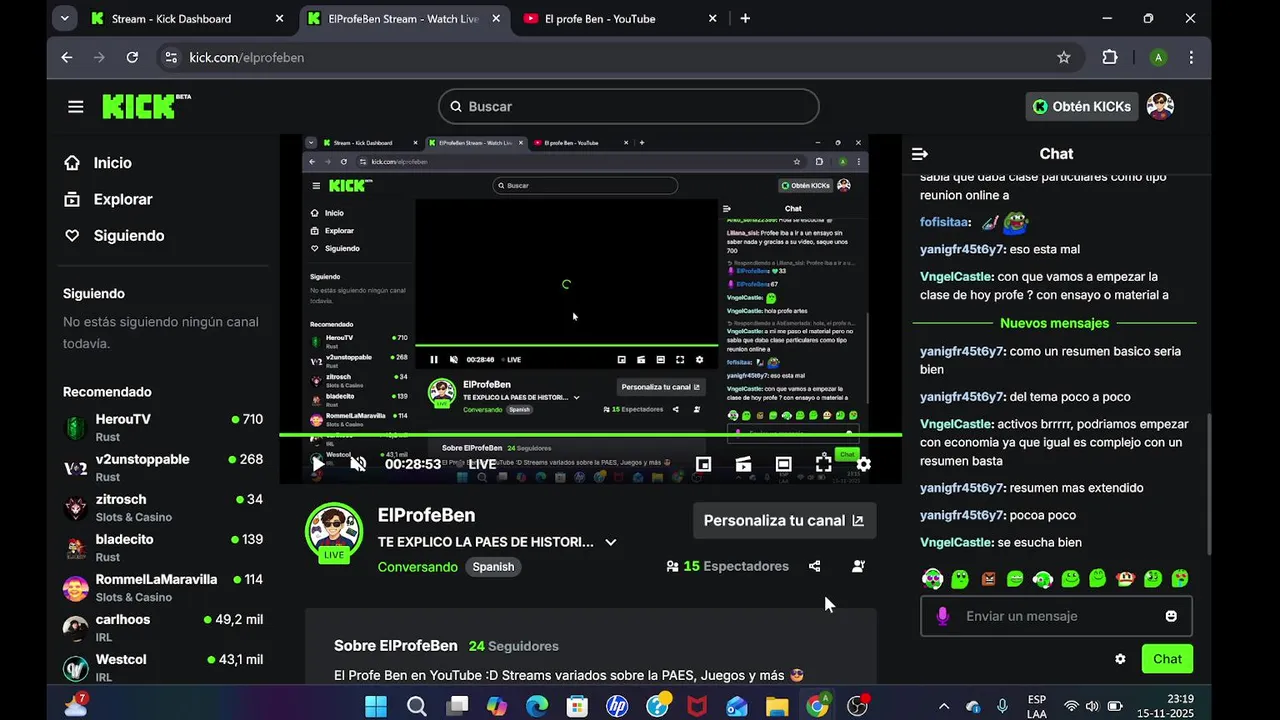Toggle the mini player mode
This screenshot has width=1280, height=720.
(703, 464)
